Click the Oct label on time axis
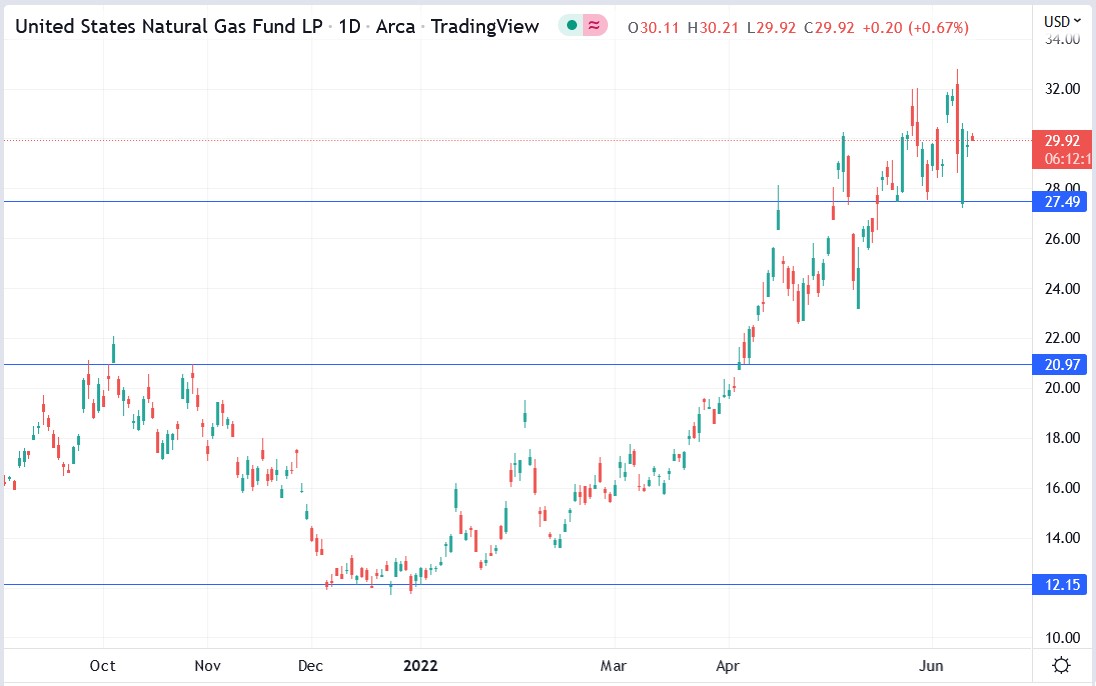 [103, 666]
